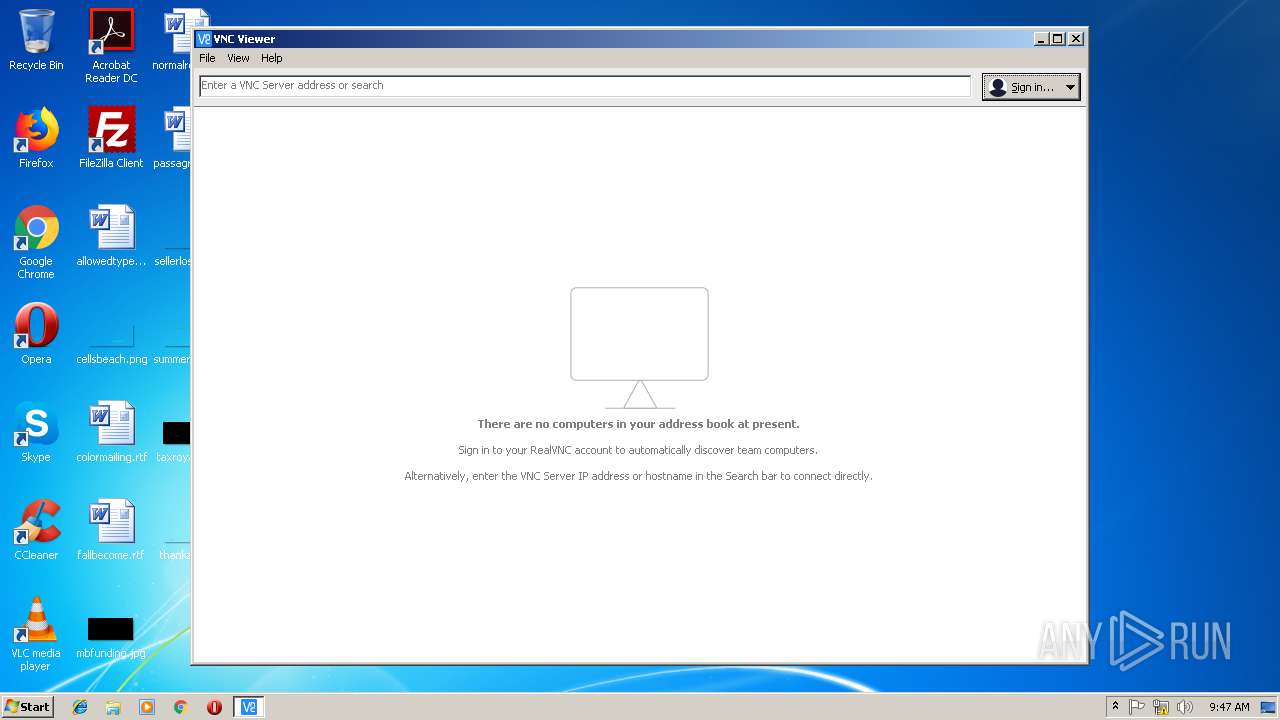The height and width of the screenshot is (720, 1280).
Task: Open the network tray icon
Action: (1161, 707)
